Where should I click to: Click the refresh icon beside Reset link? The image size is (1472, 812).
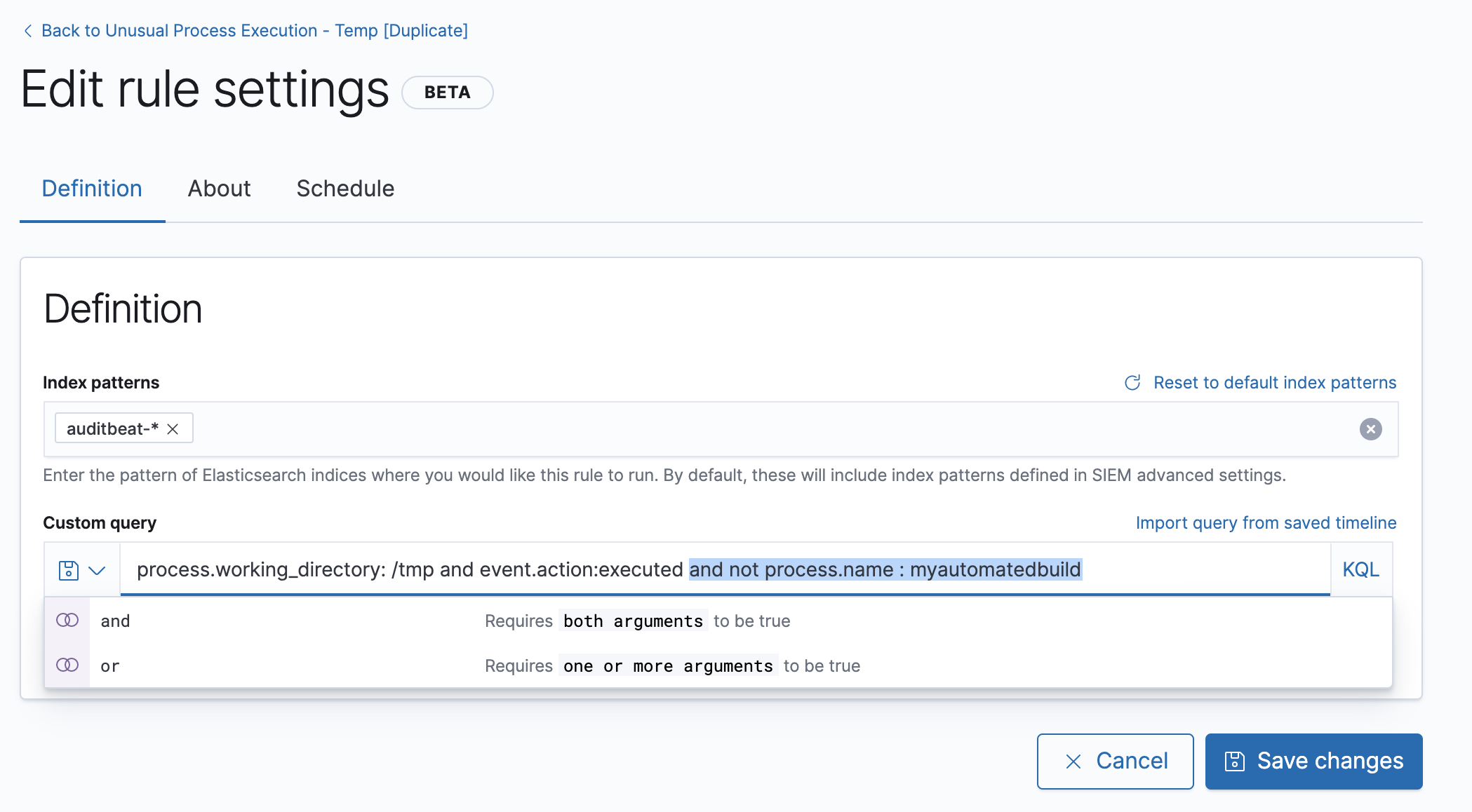point(1132,383)
